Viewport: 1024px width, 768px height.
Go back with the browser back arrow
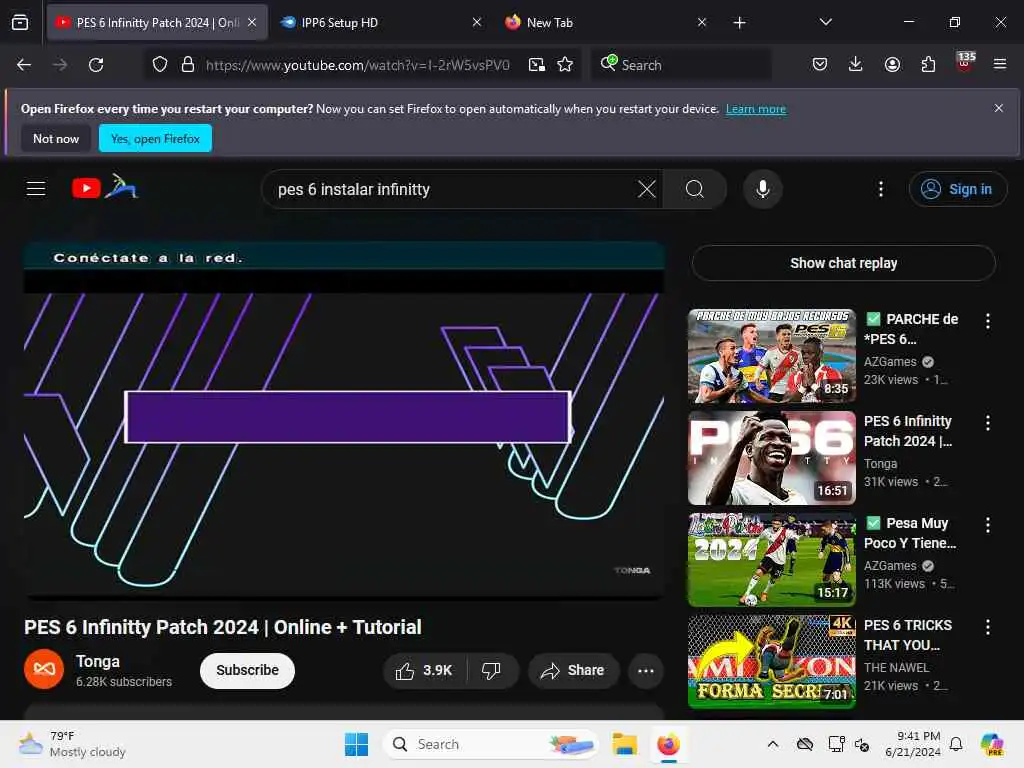tap(24, 65)
